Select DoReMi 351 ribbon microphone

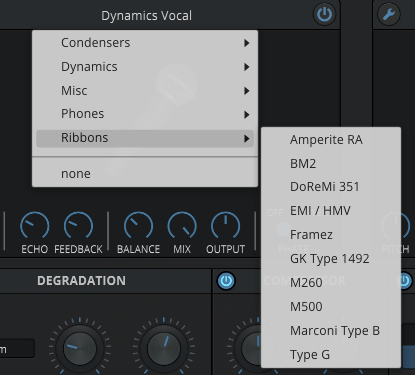[331, 187]
